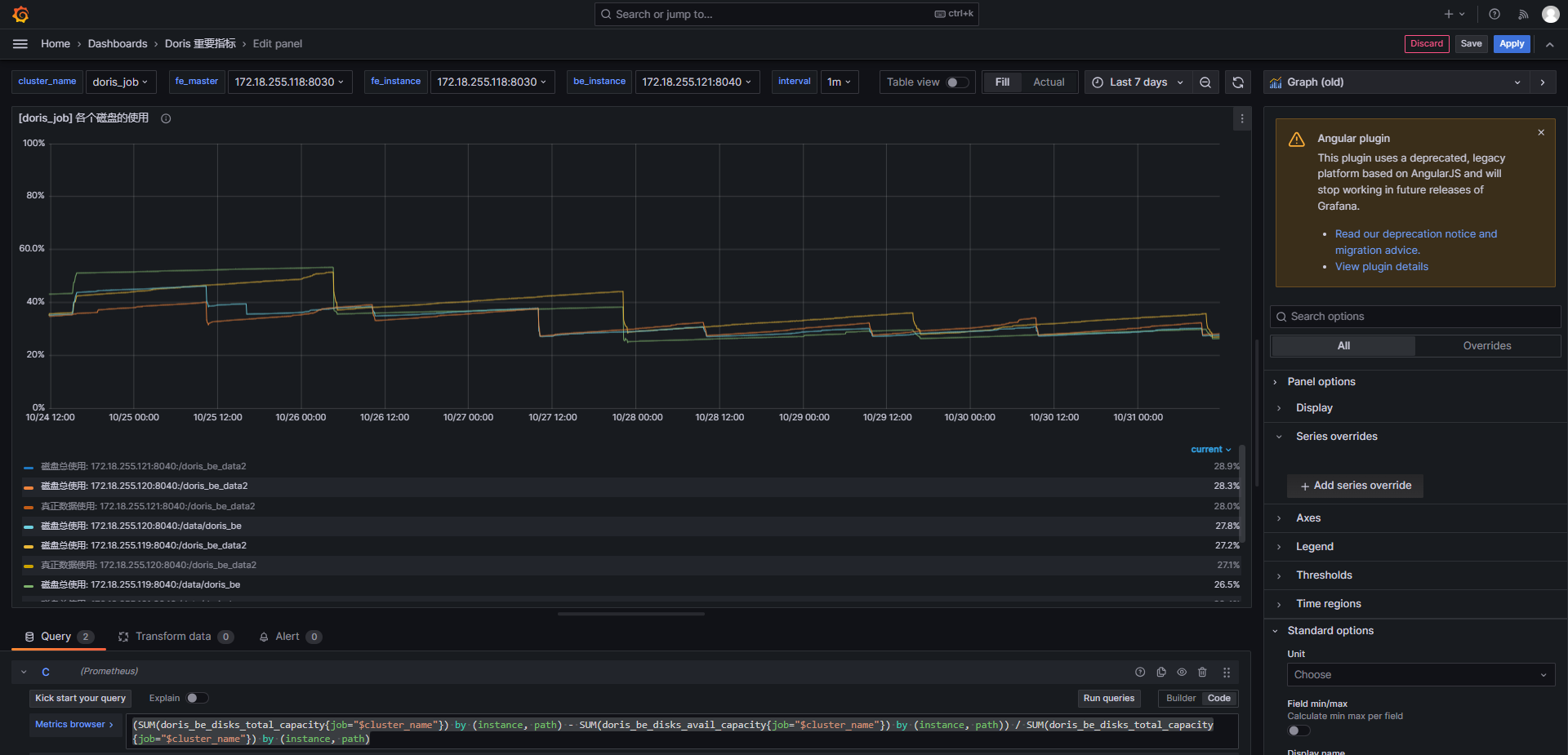Show the panel description info icon
This screenshot has width=1568, height=755.
166,118
